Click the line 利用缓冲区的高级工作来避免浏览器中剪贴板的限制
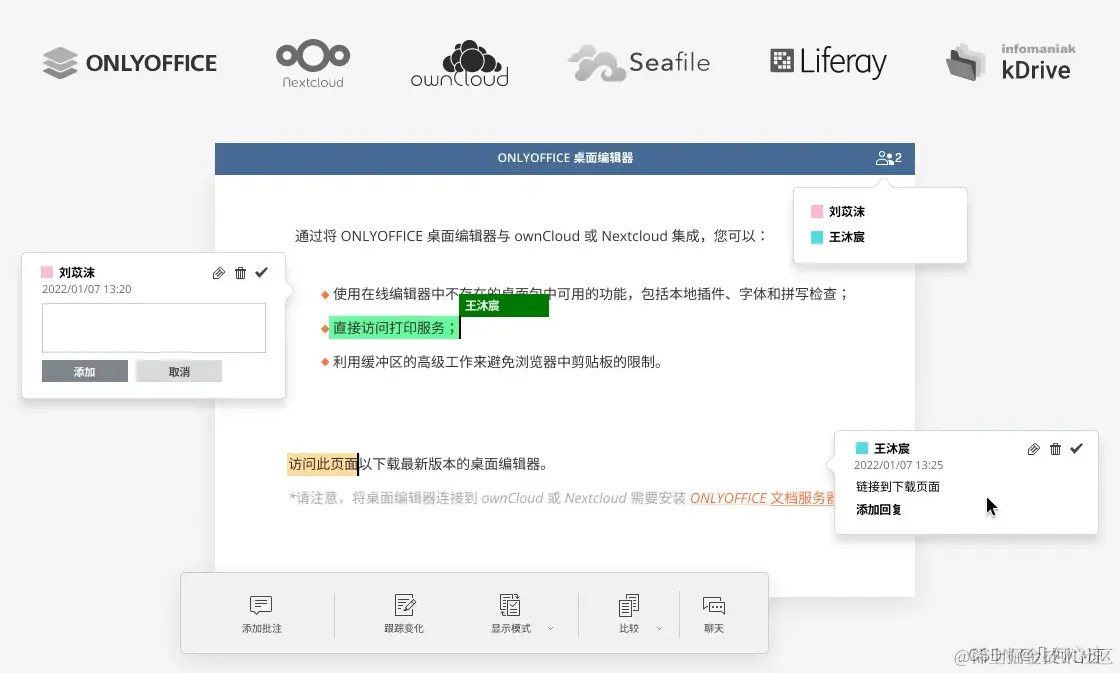This screenshot has width=1120, height=673. [497, 362]
